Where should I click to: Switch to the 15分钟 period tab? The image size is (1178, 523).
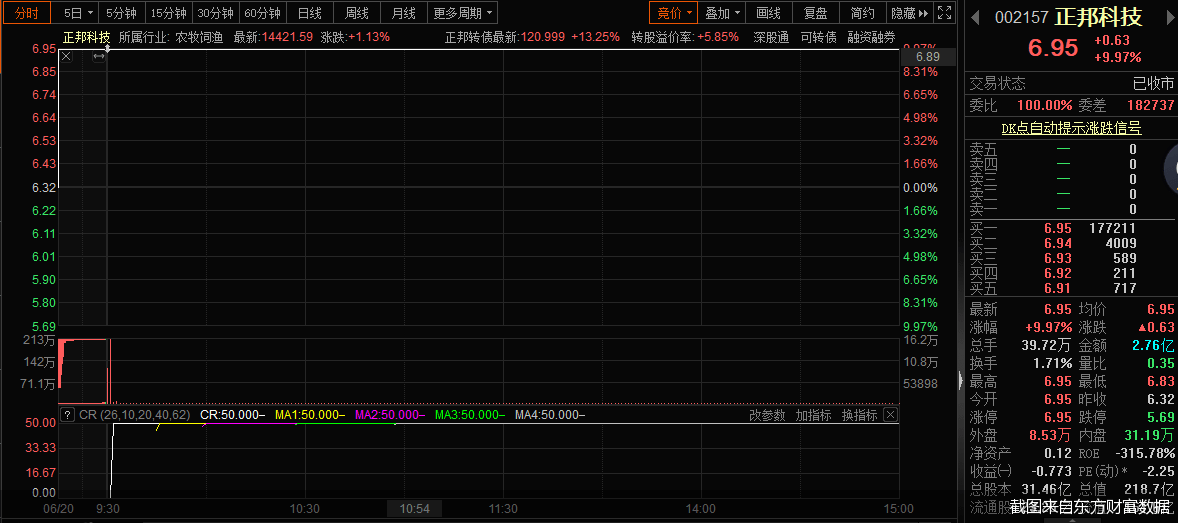tap(168, 13)
